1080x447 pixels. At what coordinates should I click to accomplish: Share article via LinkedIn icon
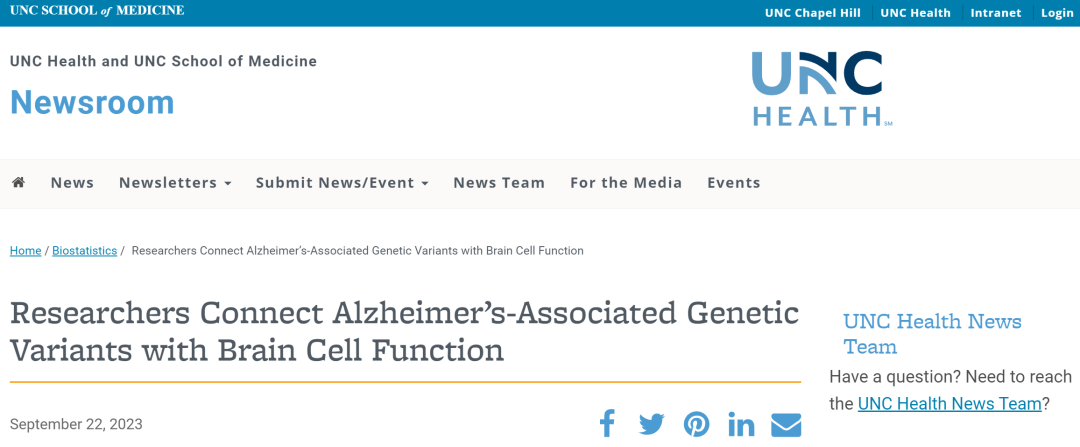tap(741, 424)
